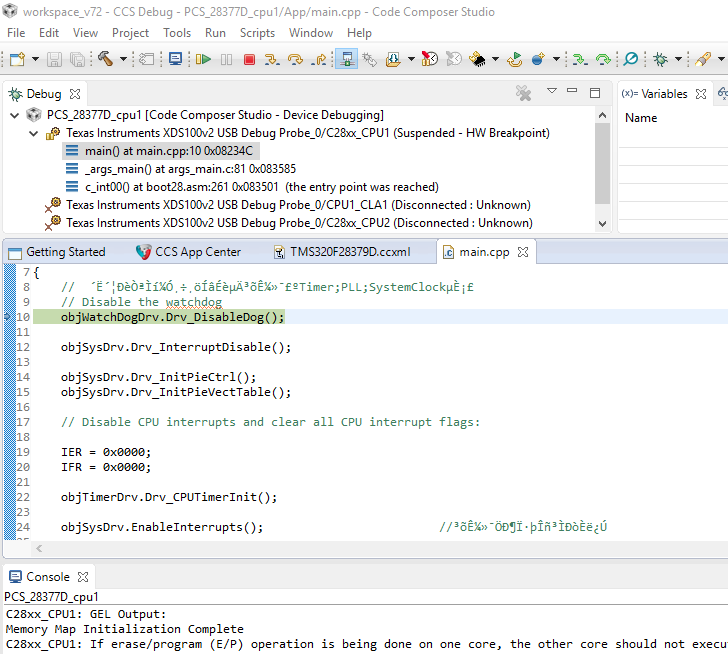728x654 pixels.
Task: Click the Step Over icon
Action: (295, 59)
